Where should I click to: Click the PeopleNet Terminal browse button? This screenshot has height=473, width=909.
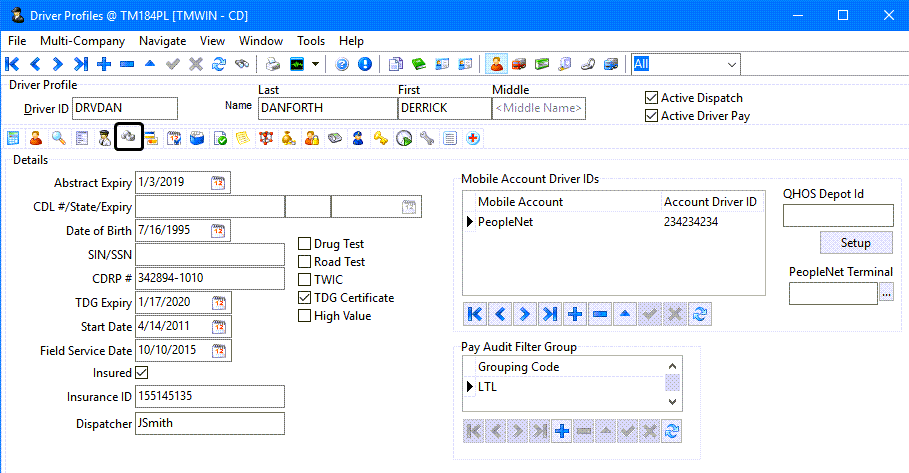coord(885,294)
